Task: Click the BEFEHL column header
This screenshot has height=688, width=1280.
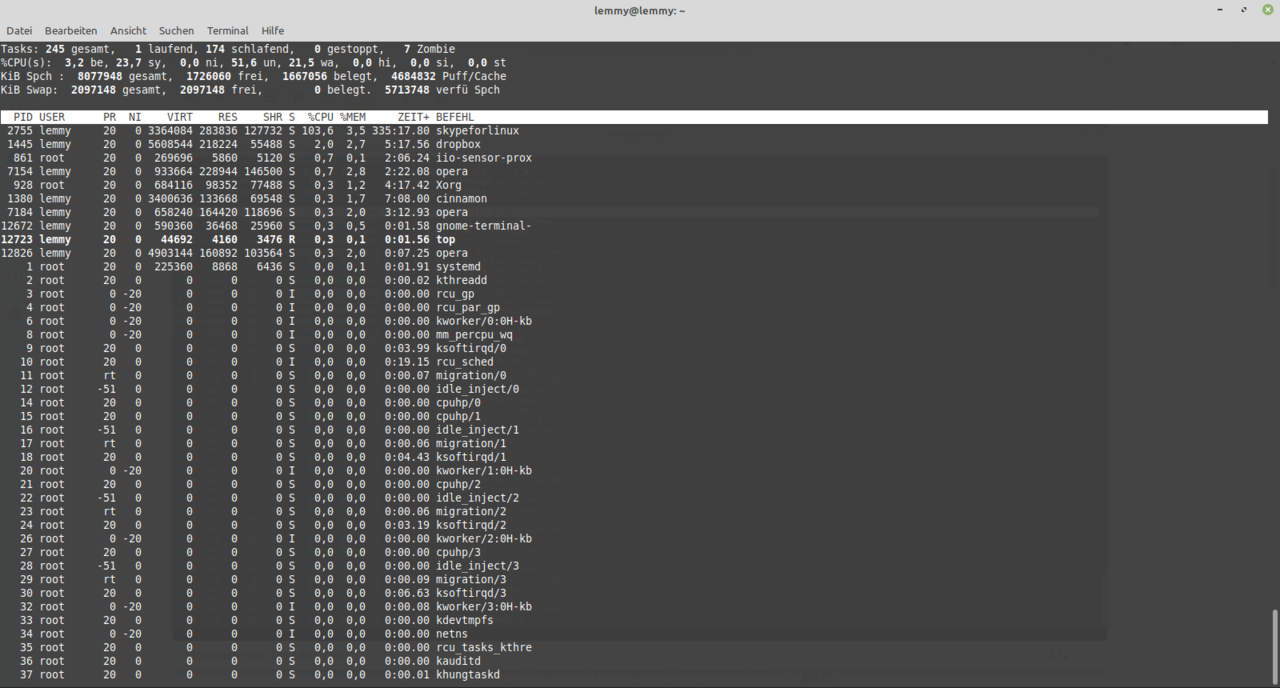Action: tap(455, 117)
